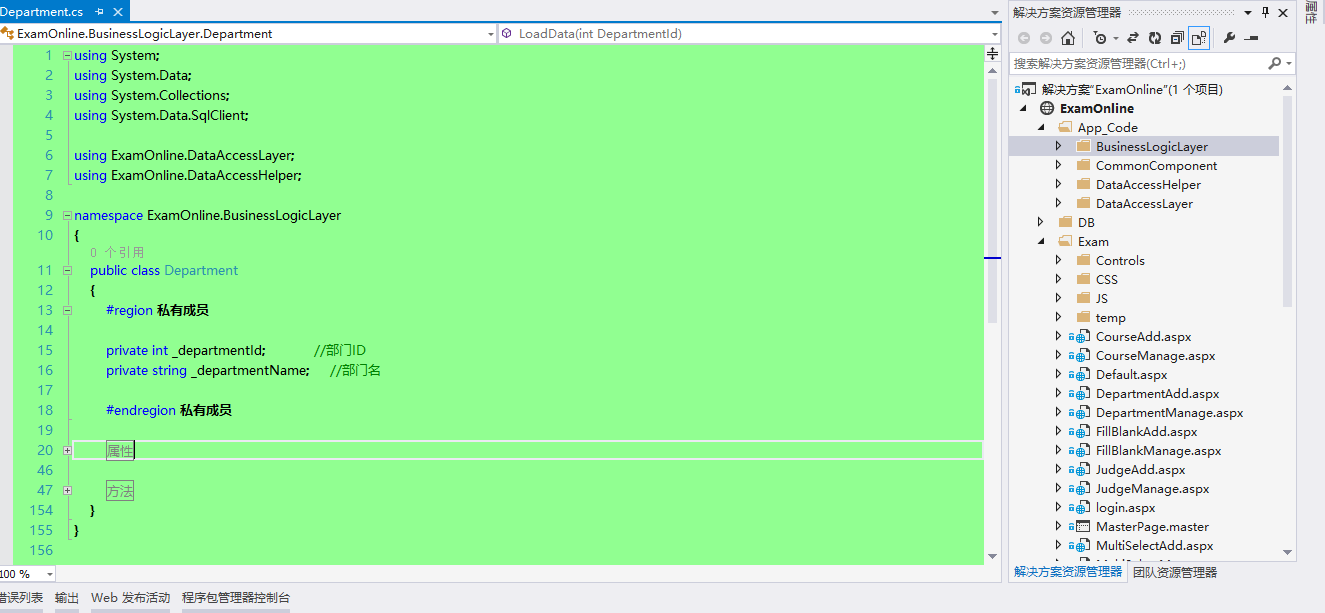Select DataAccessLayer in the tree
The width and height of the screenshot is (1325, 613).
click(x=1144, y=203)
